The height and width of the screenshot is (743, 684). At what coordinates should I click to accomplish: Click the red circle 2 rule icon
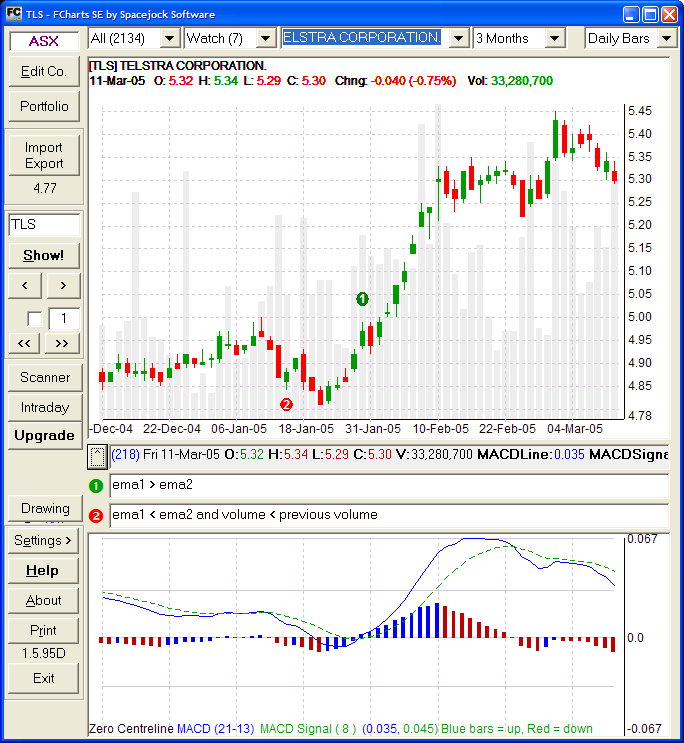coord(96,516)
